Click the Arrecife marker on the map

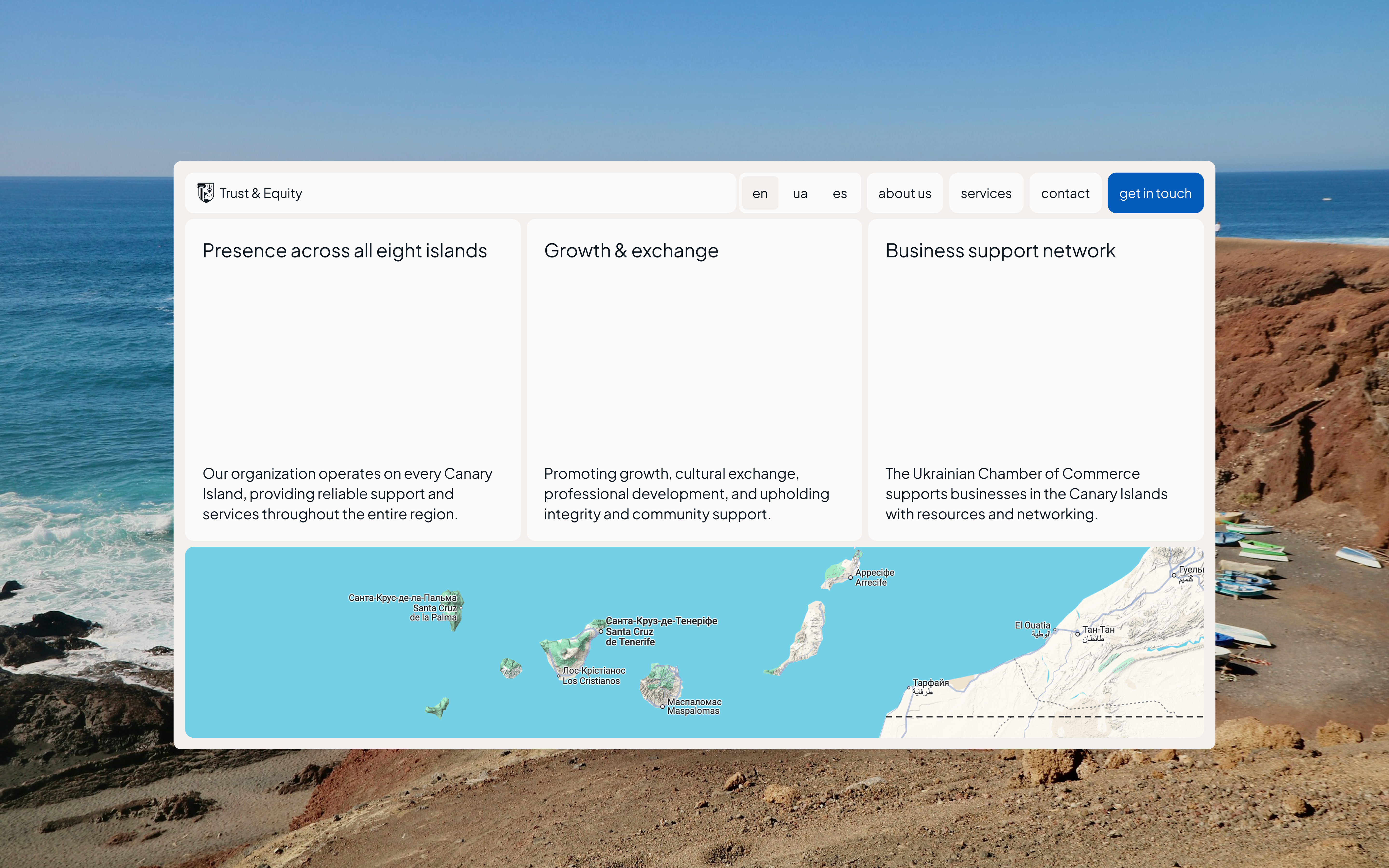point(850,577)
